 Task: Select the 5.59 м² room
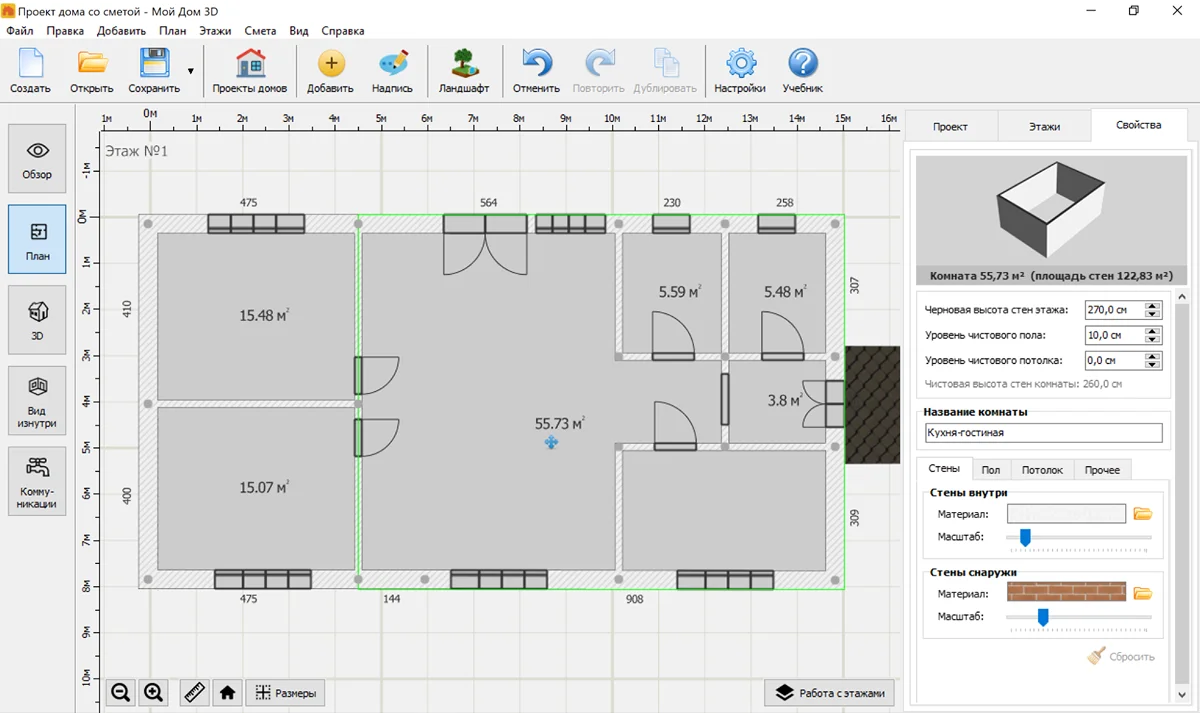pyautogui.click(x=672, y=292)
